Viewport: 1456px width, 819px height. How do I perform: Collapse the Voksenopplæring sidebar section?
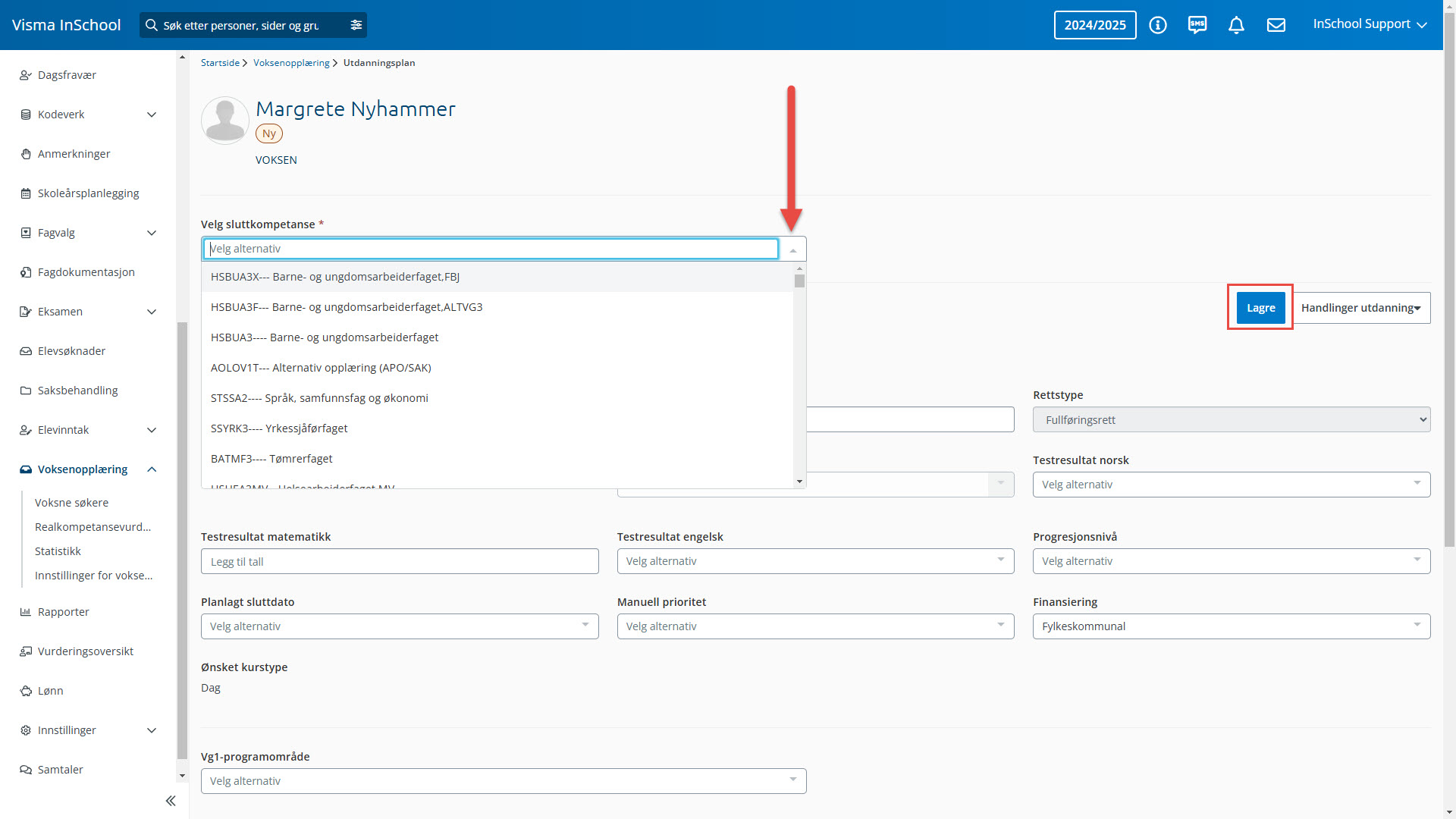(x=152, y=469)
